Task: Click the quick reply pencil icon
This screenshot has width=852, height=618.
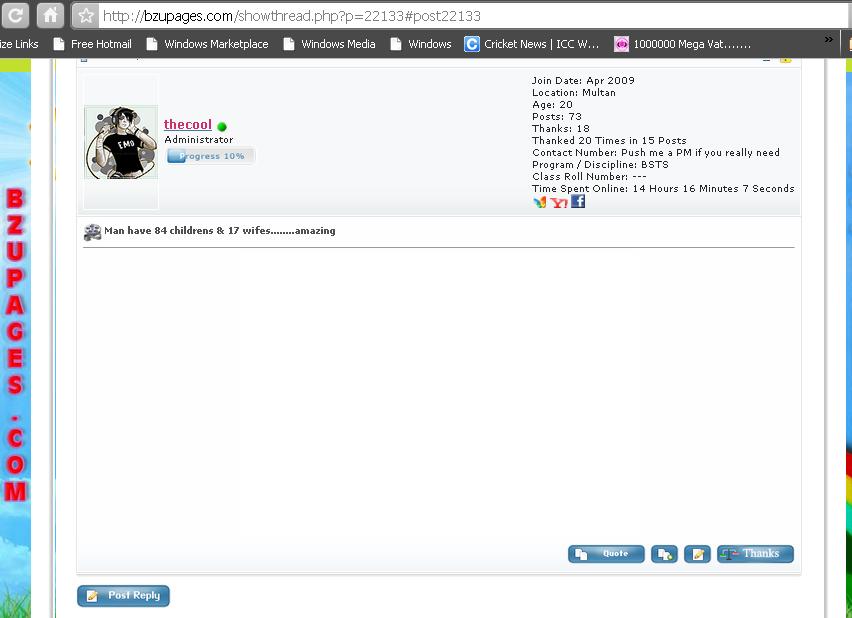Action: (x=697, y=554)
